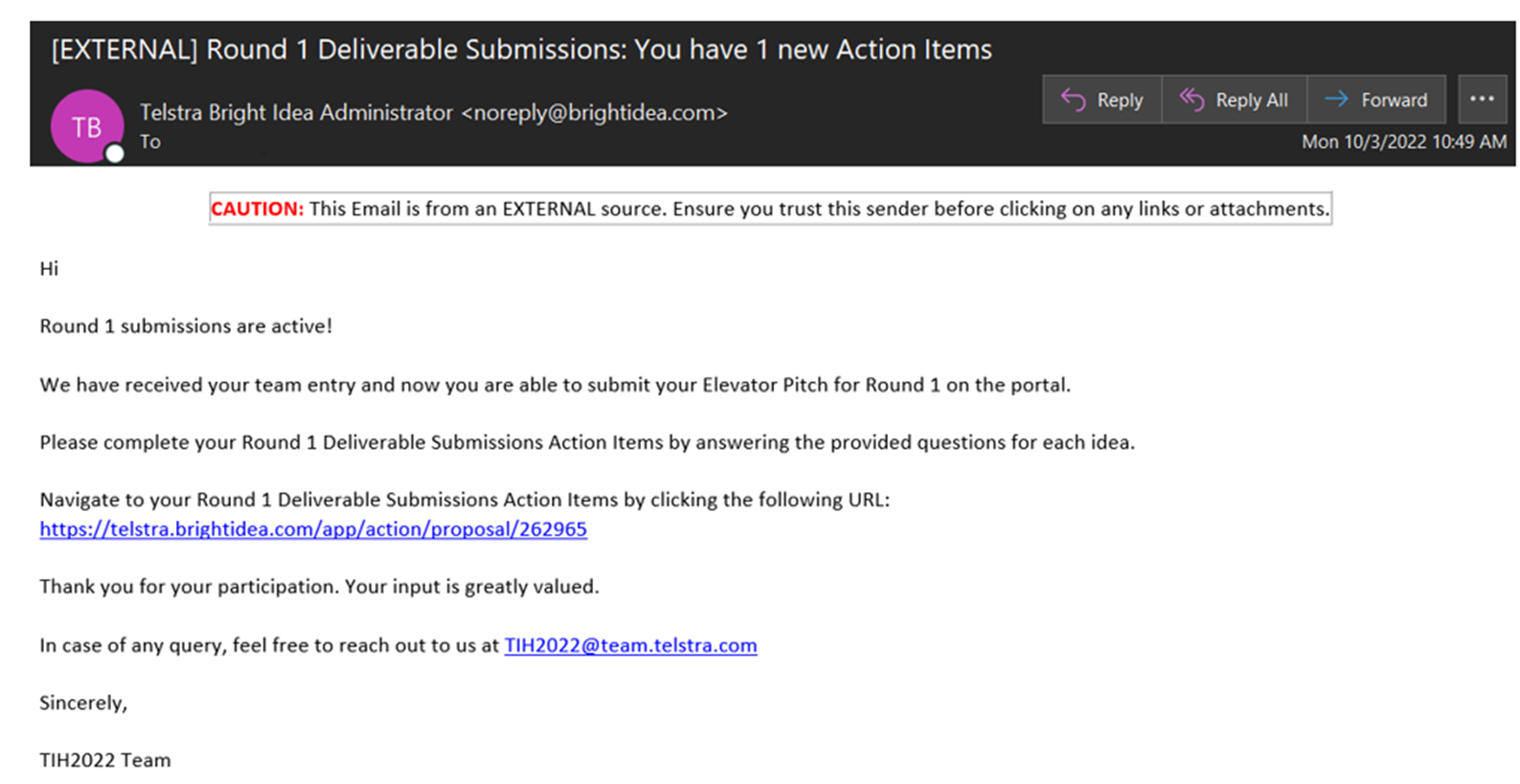Screen dimensions: 1520x784
Task: Click the white presence status dot
Action: (115, 153)
